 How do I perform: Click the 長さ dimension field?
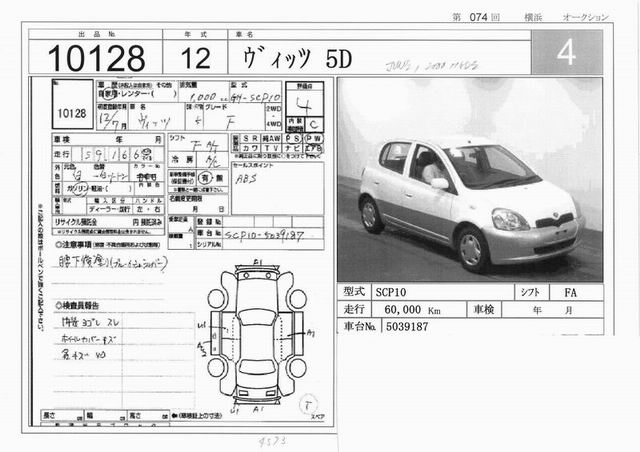click(62, 416)
